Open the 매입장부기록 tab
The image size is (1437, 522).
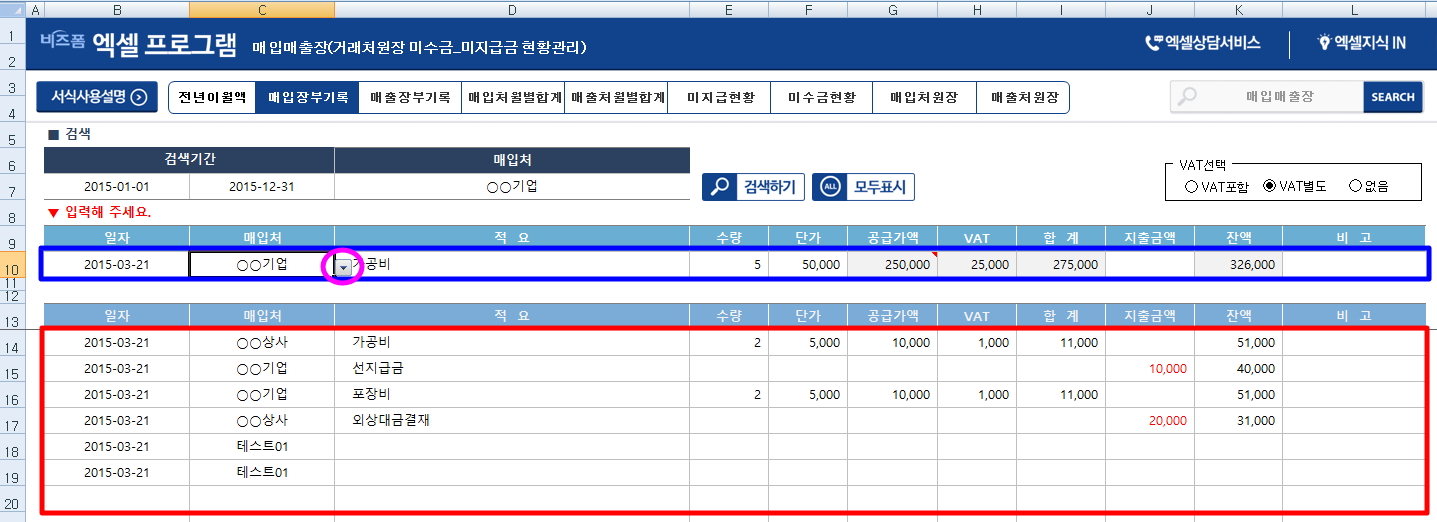click(x=308, y=98)
